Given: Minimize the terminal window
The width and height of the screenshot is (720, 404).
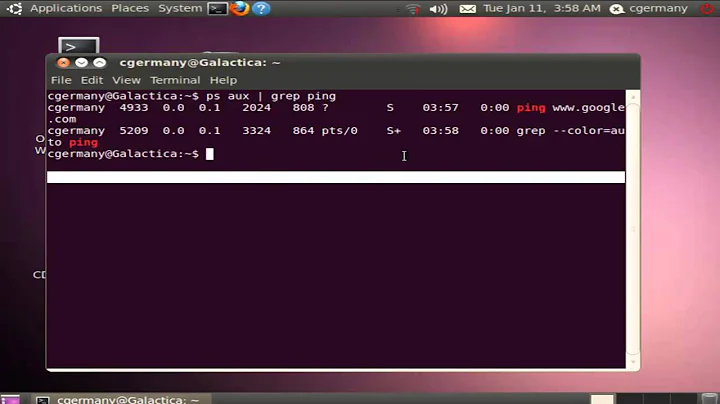Looking at the screenshot, I should pos(81,62).
